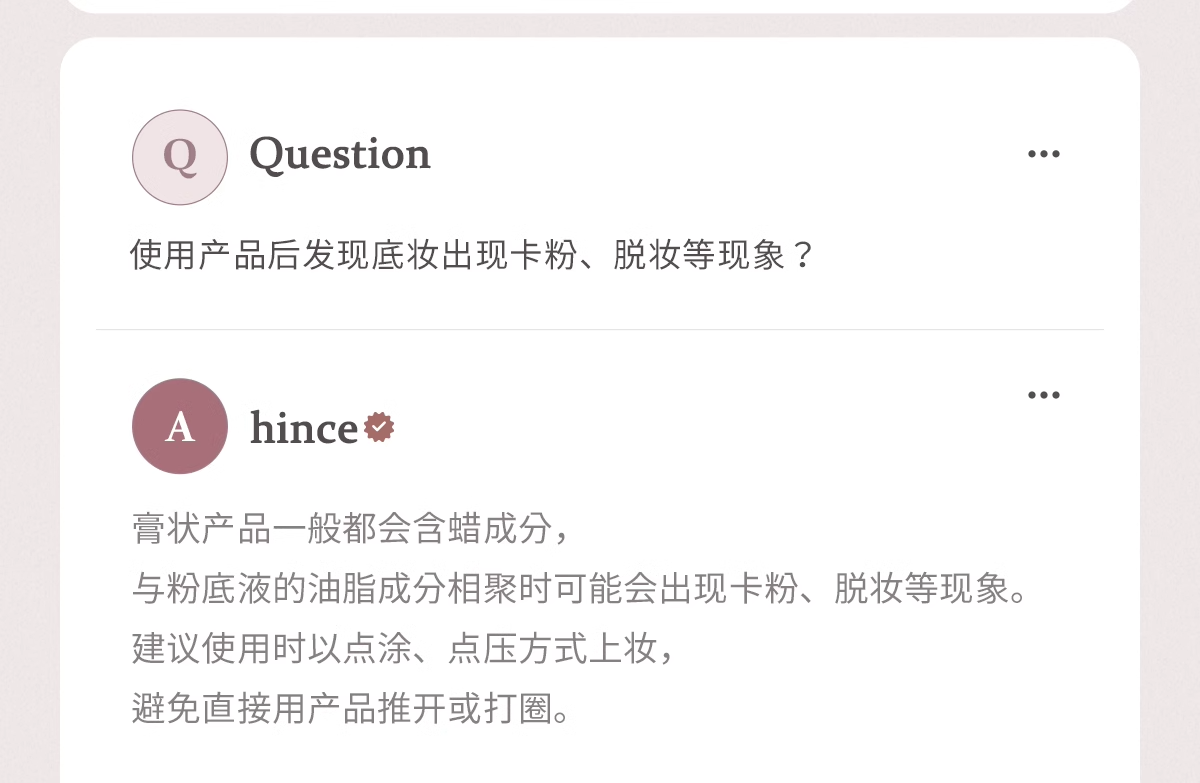Viewport: 1200px width, 783px height.
Task: Tap the phrase 使用产品后 in the question
Action: pos(216,256)
